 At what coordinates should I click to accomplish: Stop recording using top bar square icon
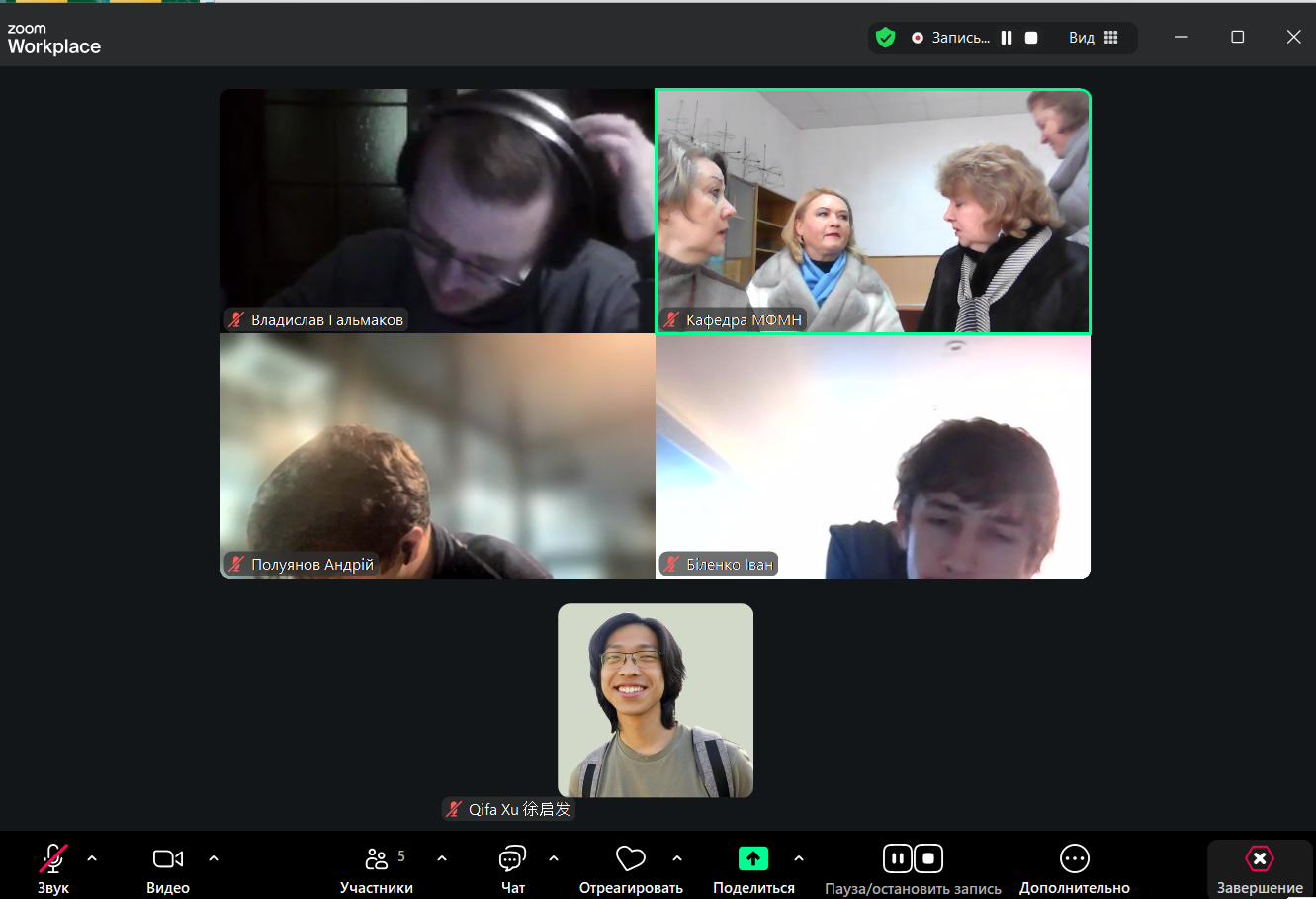coord(1031,38)
